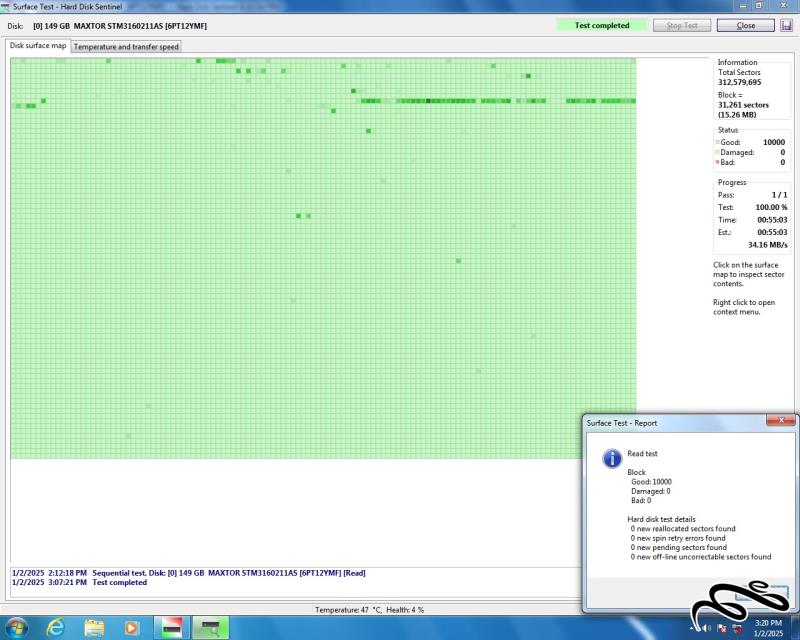Click the volume speaker tray icon

click(707, 628)
